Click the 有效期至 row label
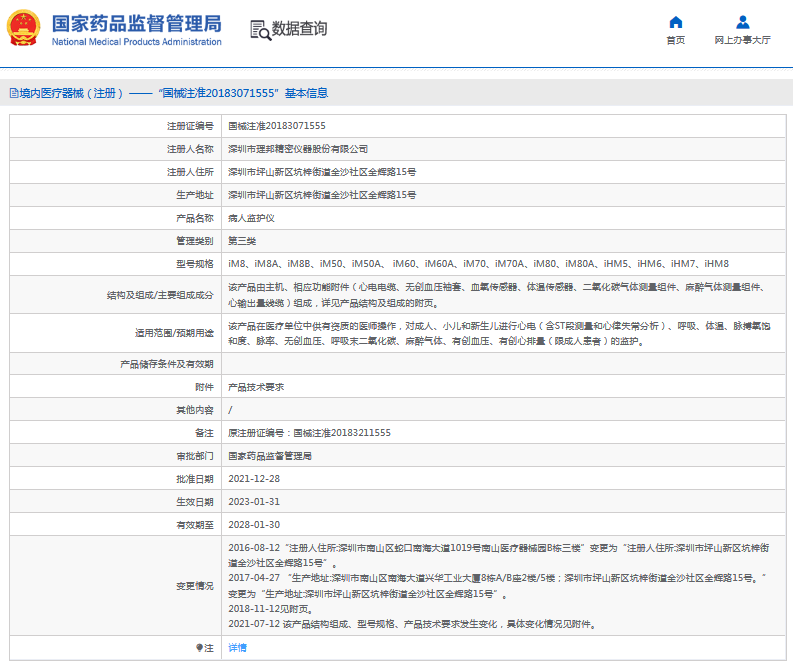This screenshot has width=793, height=668. pos(195,525)
